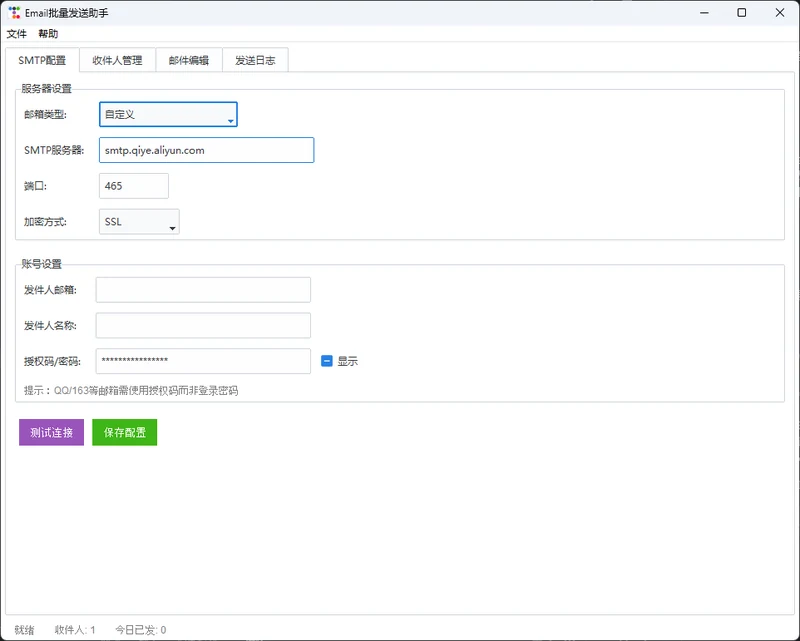Click the 账号设置 group title
The height and width of the screenshot is (641, 800).
click(41, 264)
